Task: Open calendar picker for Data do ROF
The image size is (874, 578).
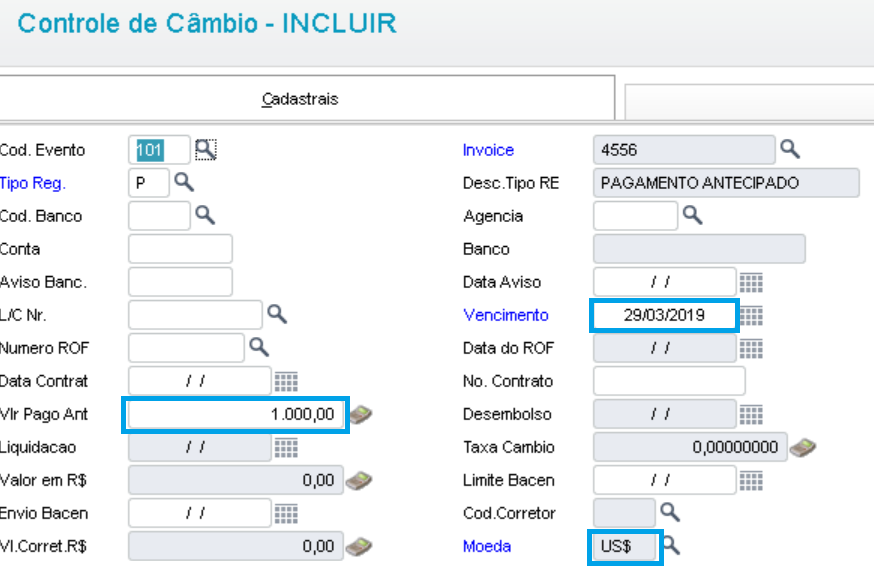Action: (751, 349)
